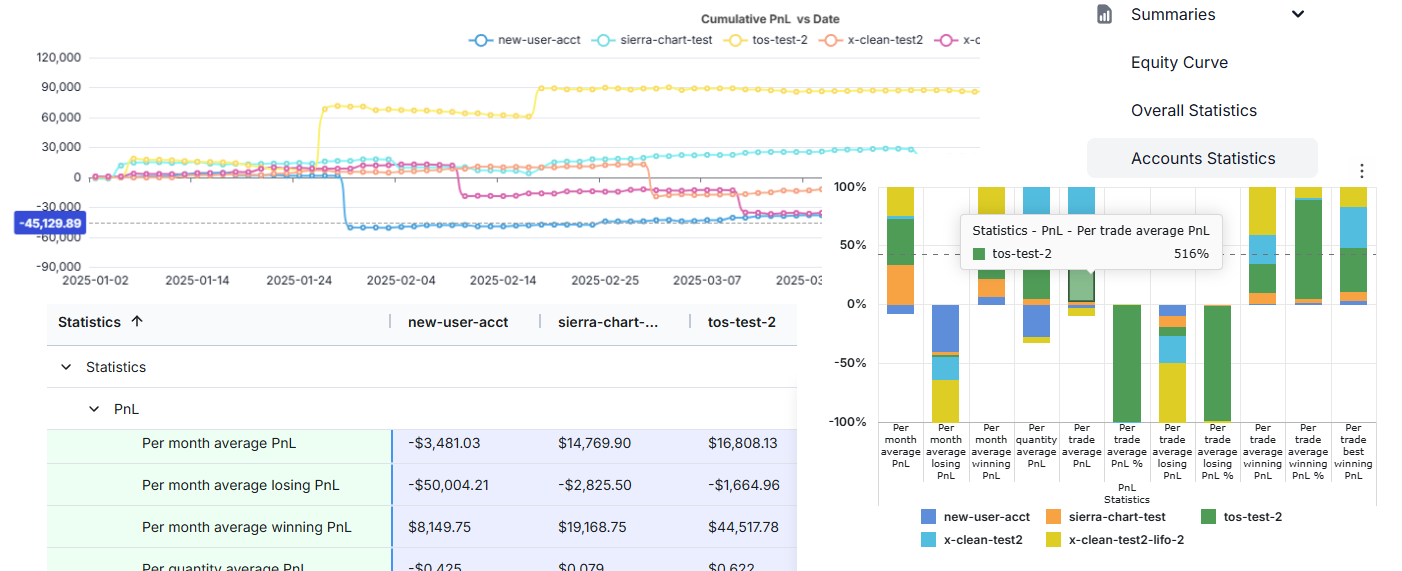1402x571 pixels.
Task: Click the Summaries bar chart icon
Action: (1104, 14)
